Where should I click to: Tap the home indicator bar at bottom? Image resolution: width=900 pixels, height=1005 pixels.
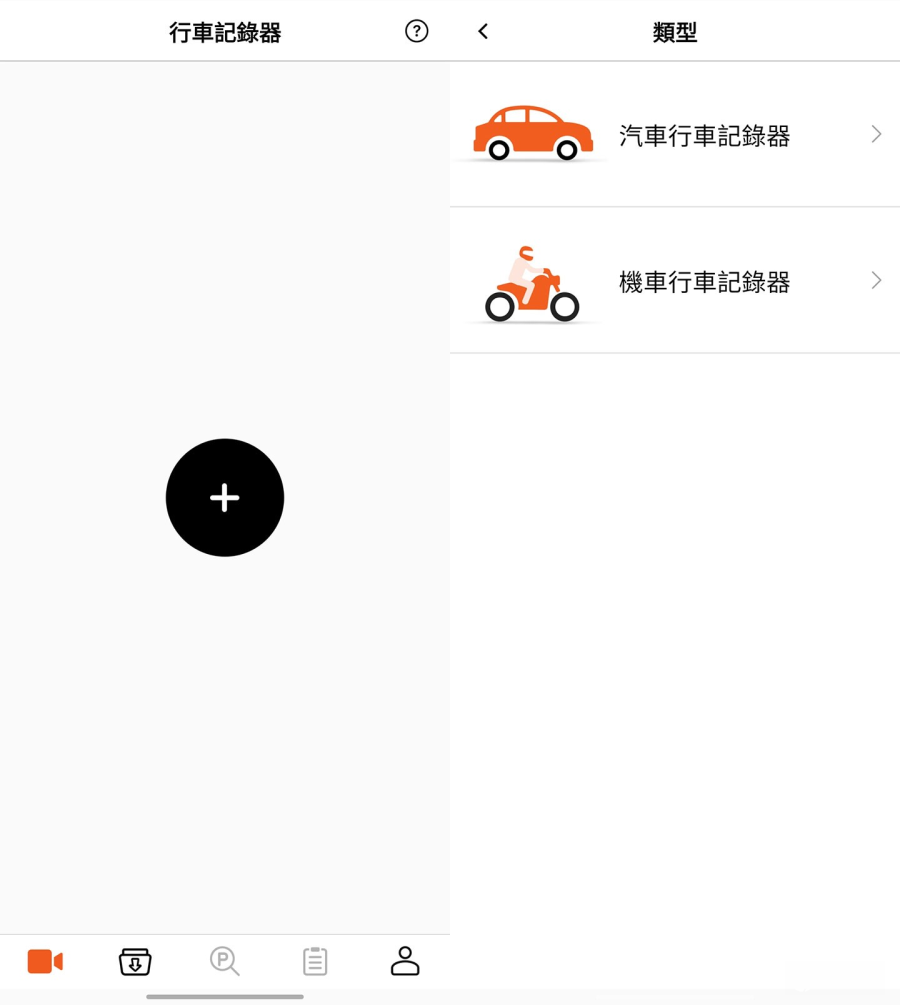pos(225,997)
